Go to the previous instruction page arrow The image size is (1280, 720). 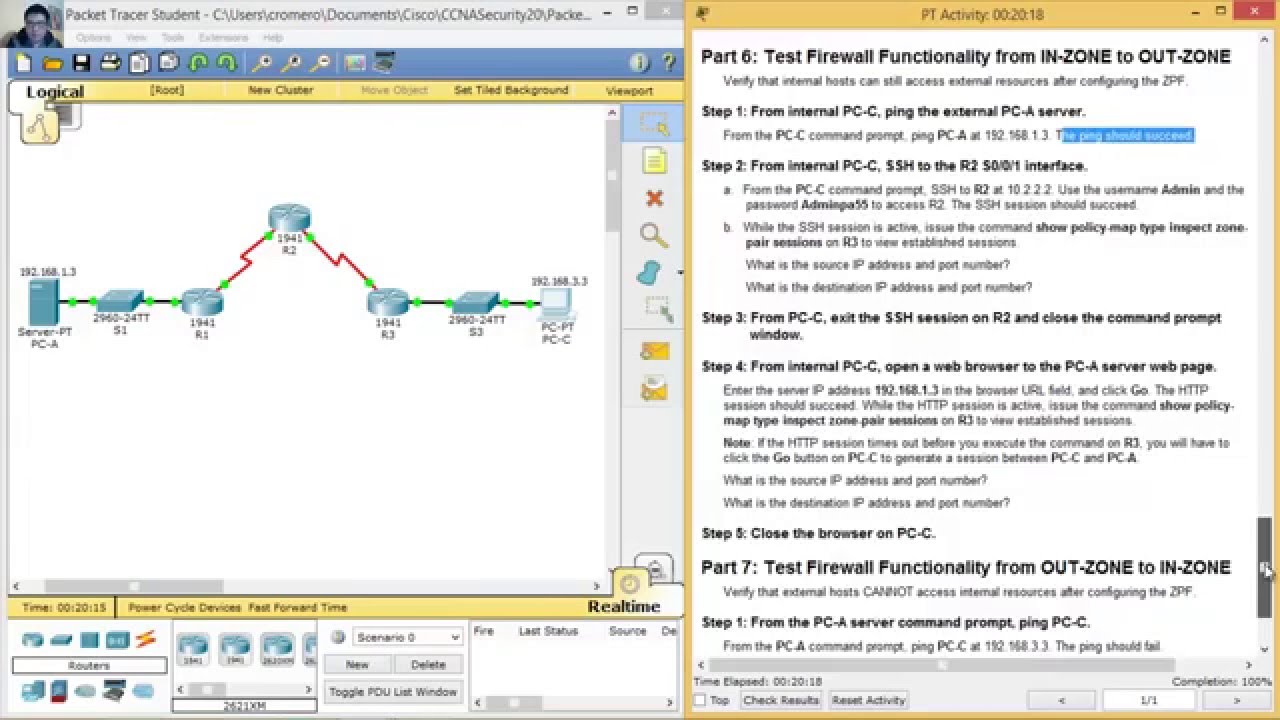(1062, 700)
